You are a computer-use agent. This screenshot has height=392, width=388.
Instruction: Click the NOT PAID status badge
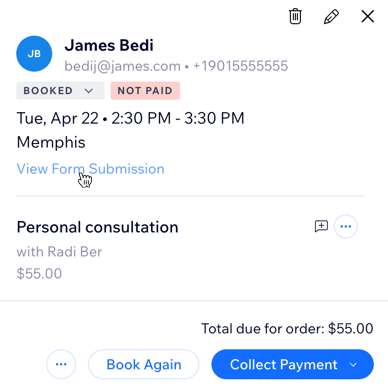point(145,91)
